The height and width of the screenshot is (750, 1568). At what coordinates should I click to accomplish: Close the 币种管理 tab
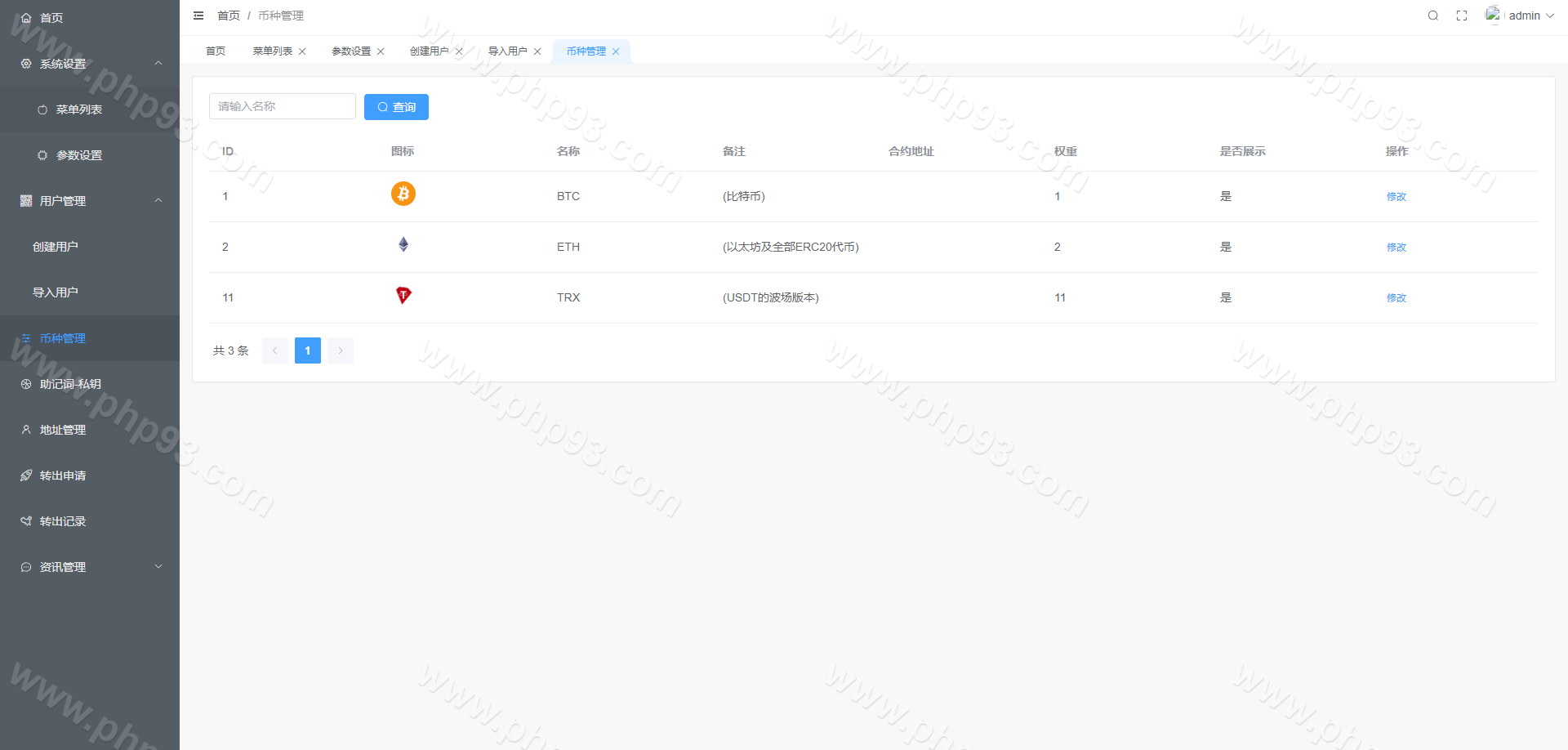tap(616, 51)
